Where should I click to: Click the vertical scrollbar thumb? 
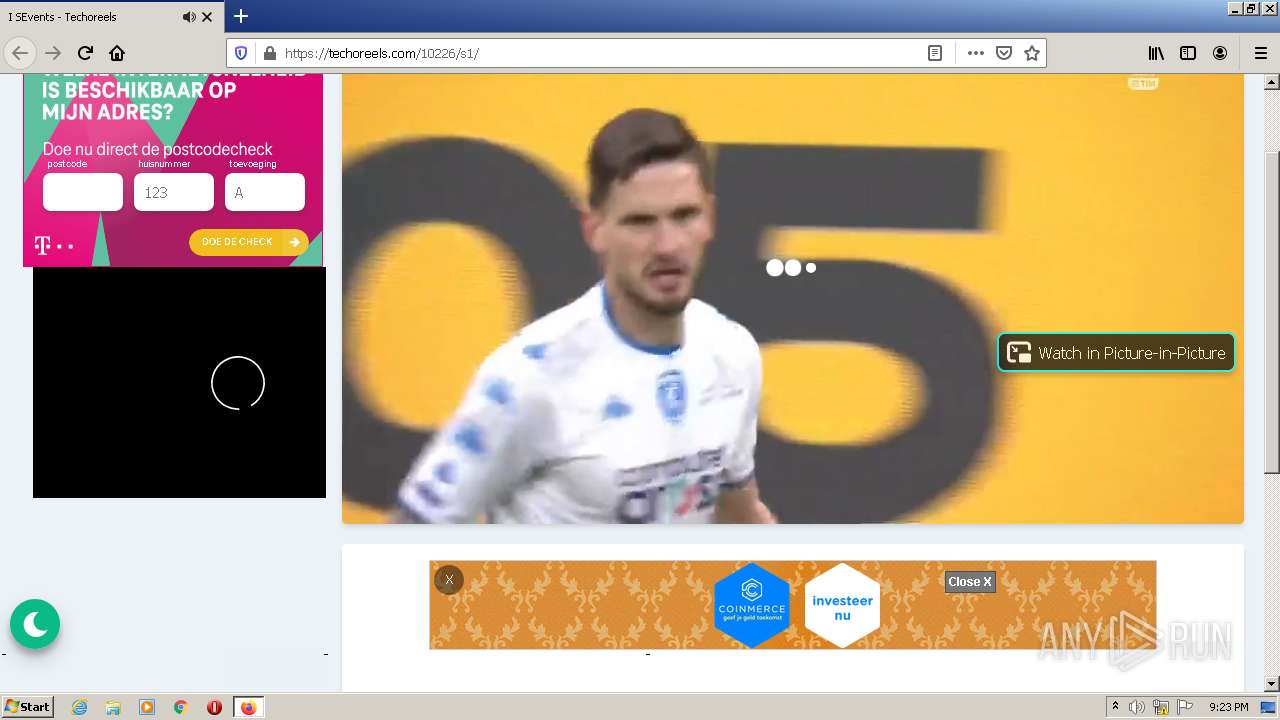pyautogui.click(x=1271, y=312)
